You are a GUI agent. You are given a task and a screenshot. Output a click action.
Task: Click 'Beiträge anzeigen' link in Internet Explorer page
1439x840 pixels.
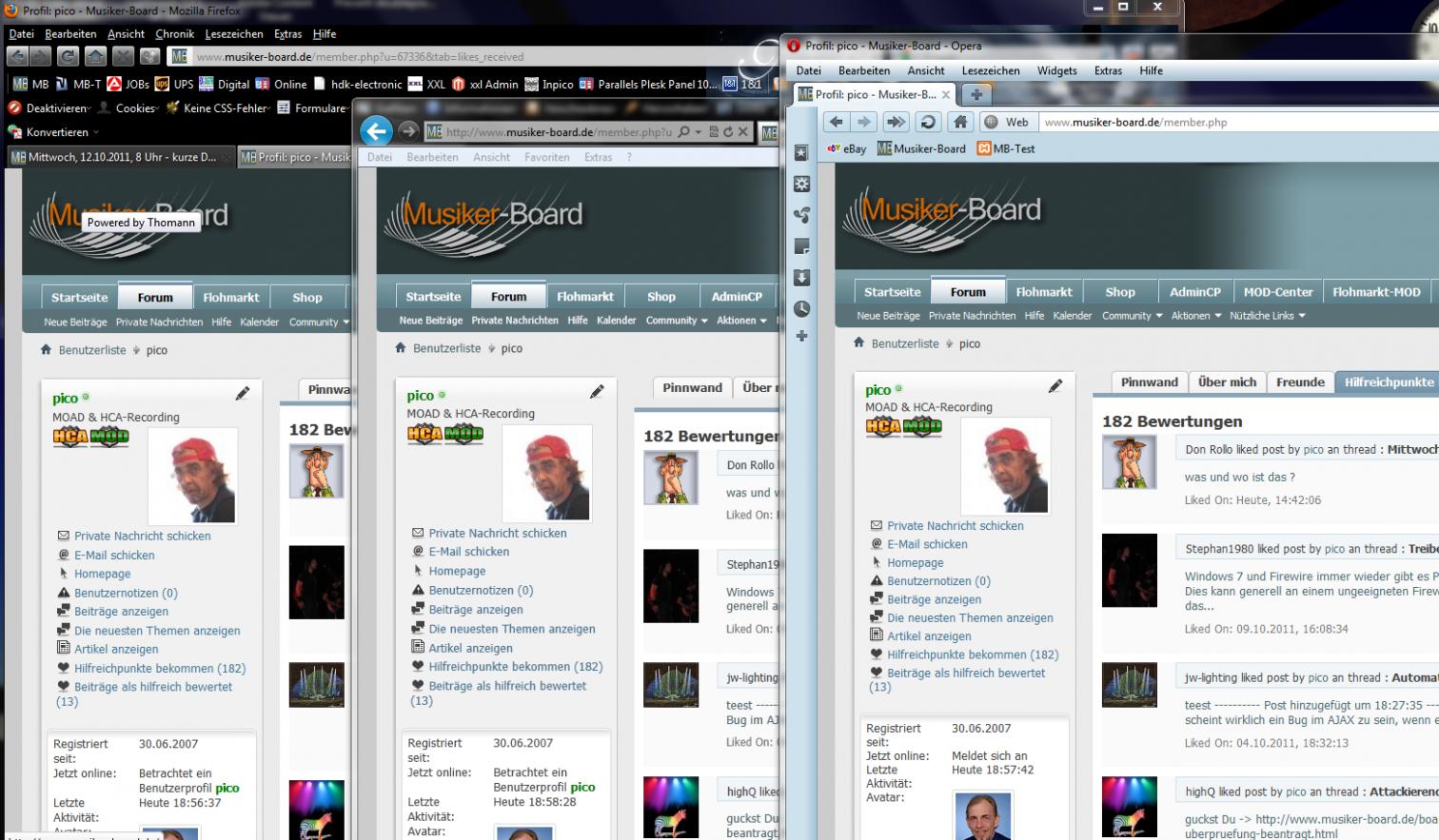click(476, 610)
